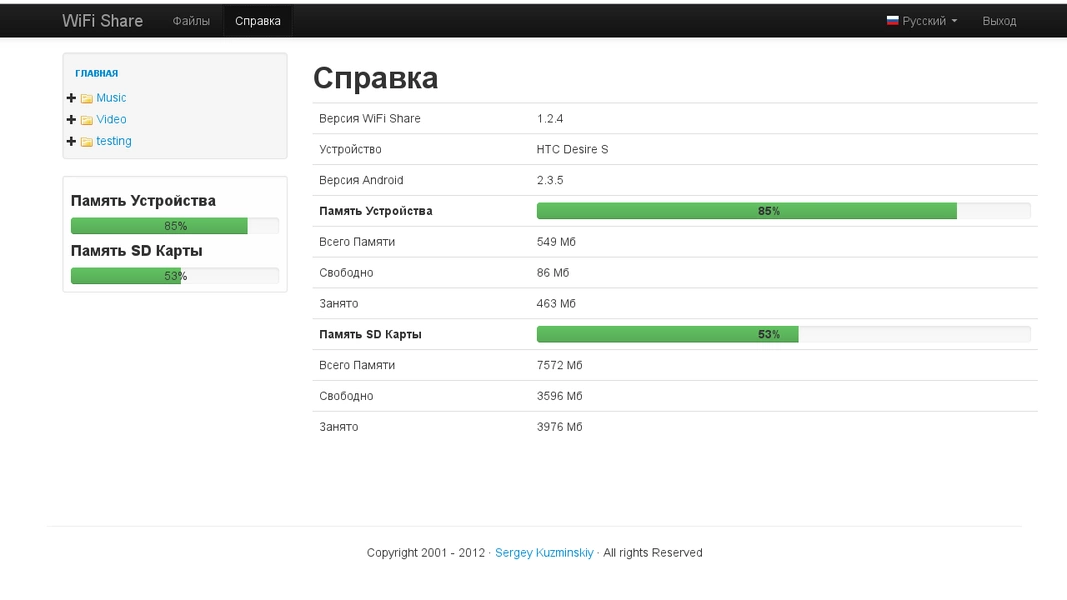Open the Sergey Kuzminskiy footer link
The width and height of the screenshot is (1067, 600).
tap(544, 553)
